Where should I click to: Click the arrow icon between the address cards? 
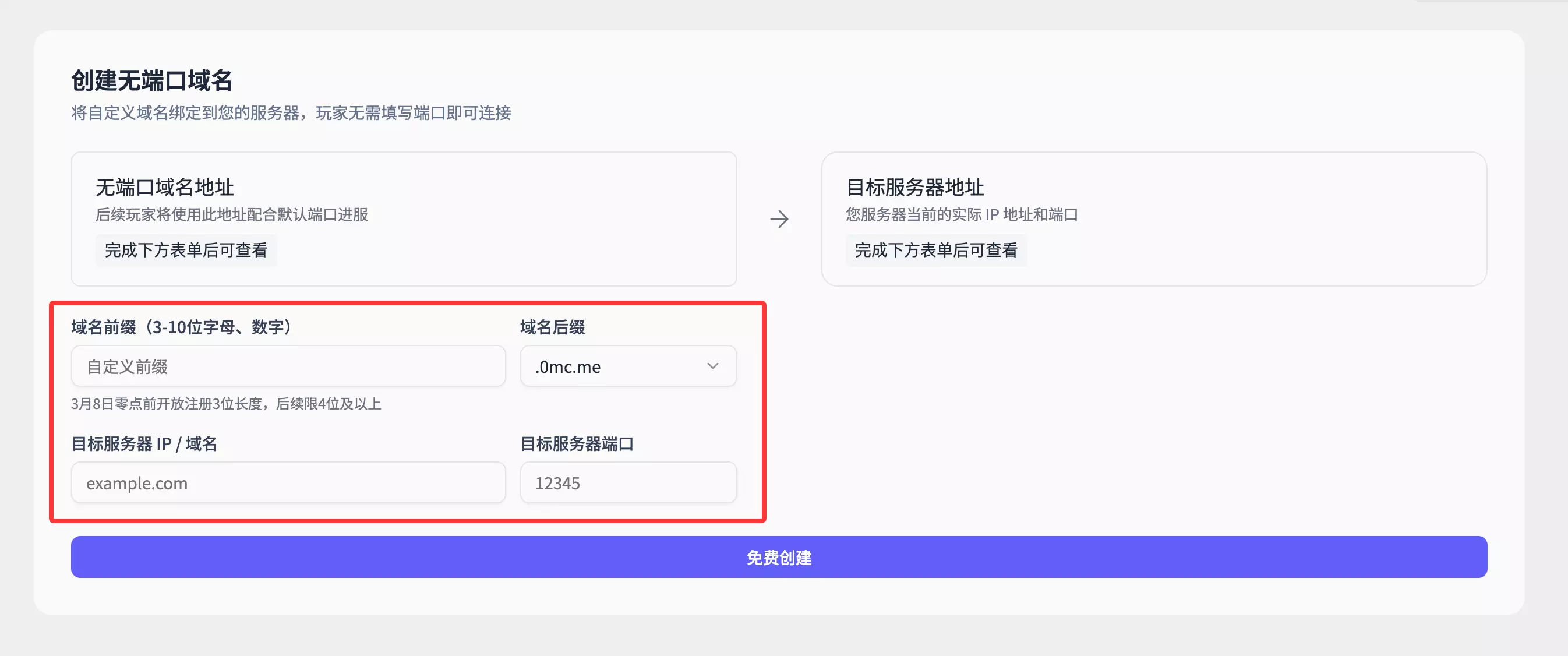click(x=779, y=218)
